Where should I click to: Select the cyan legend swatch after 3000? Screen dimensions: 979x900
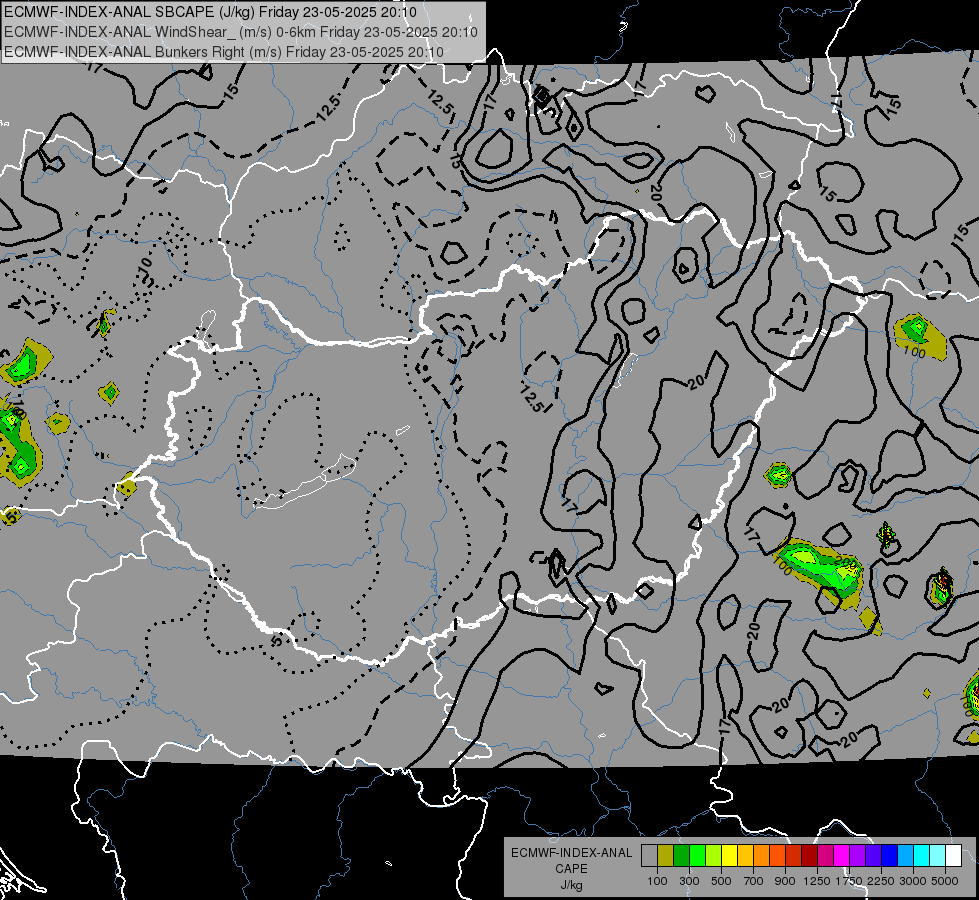tap(922, 856)
